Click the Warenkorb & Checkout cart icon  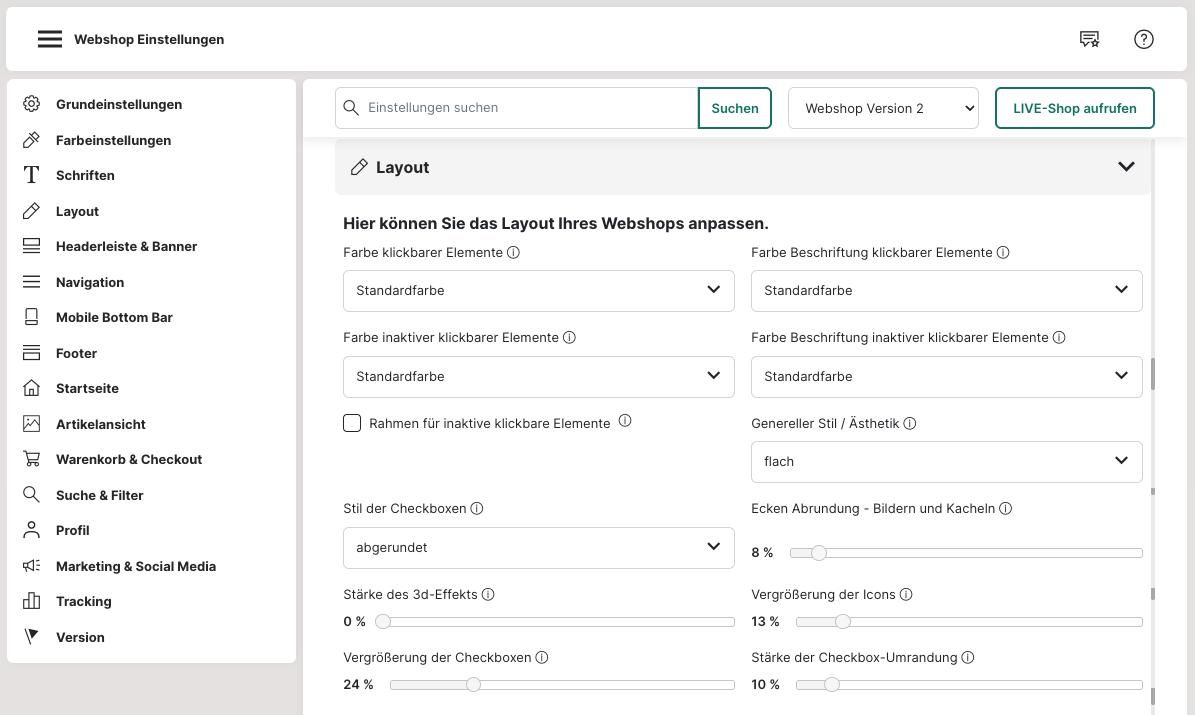pyautogui.click(x=32, y=459)
